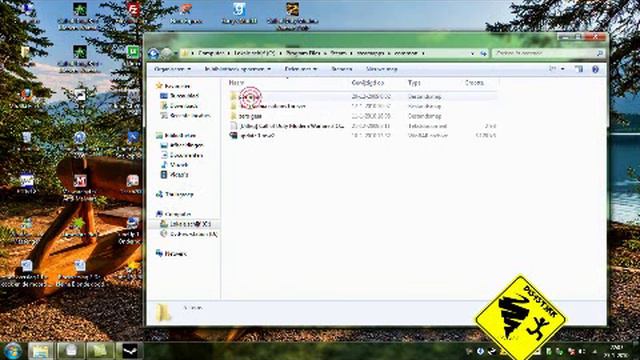This screenshot has height=360, width=640.
Task: Go back with the Explorer Back arrow
Action: coord(153,53)
